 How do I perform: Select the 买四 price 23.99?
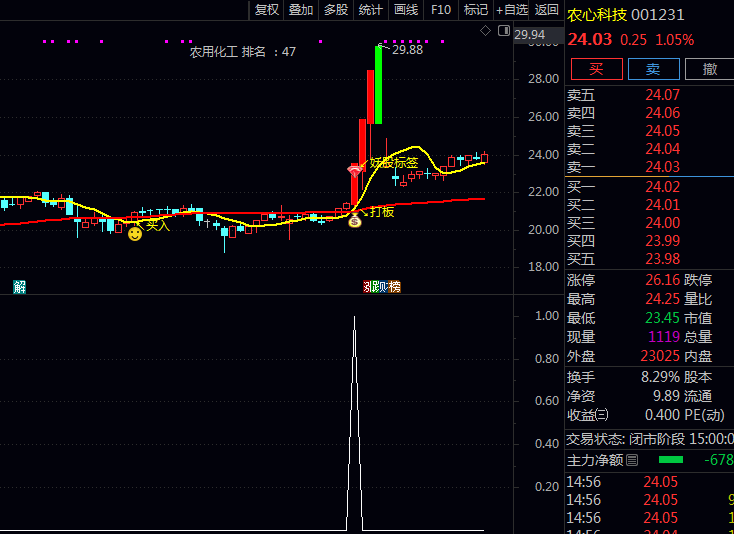pyautogui.click(x=662, y=241)
